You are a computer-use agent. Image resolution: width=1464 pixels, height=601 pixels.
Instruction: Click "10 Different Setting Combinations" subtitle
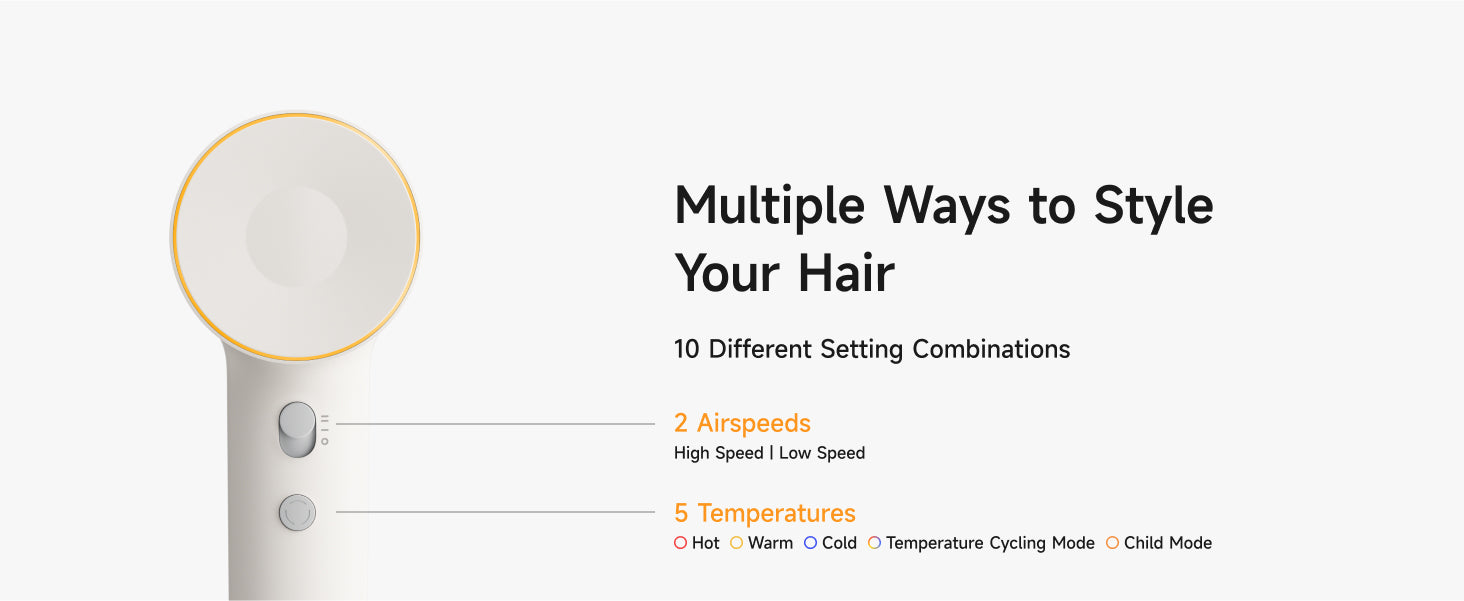(x=872, y=349)
